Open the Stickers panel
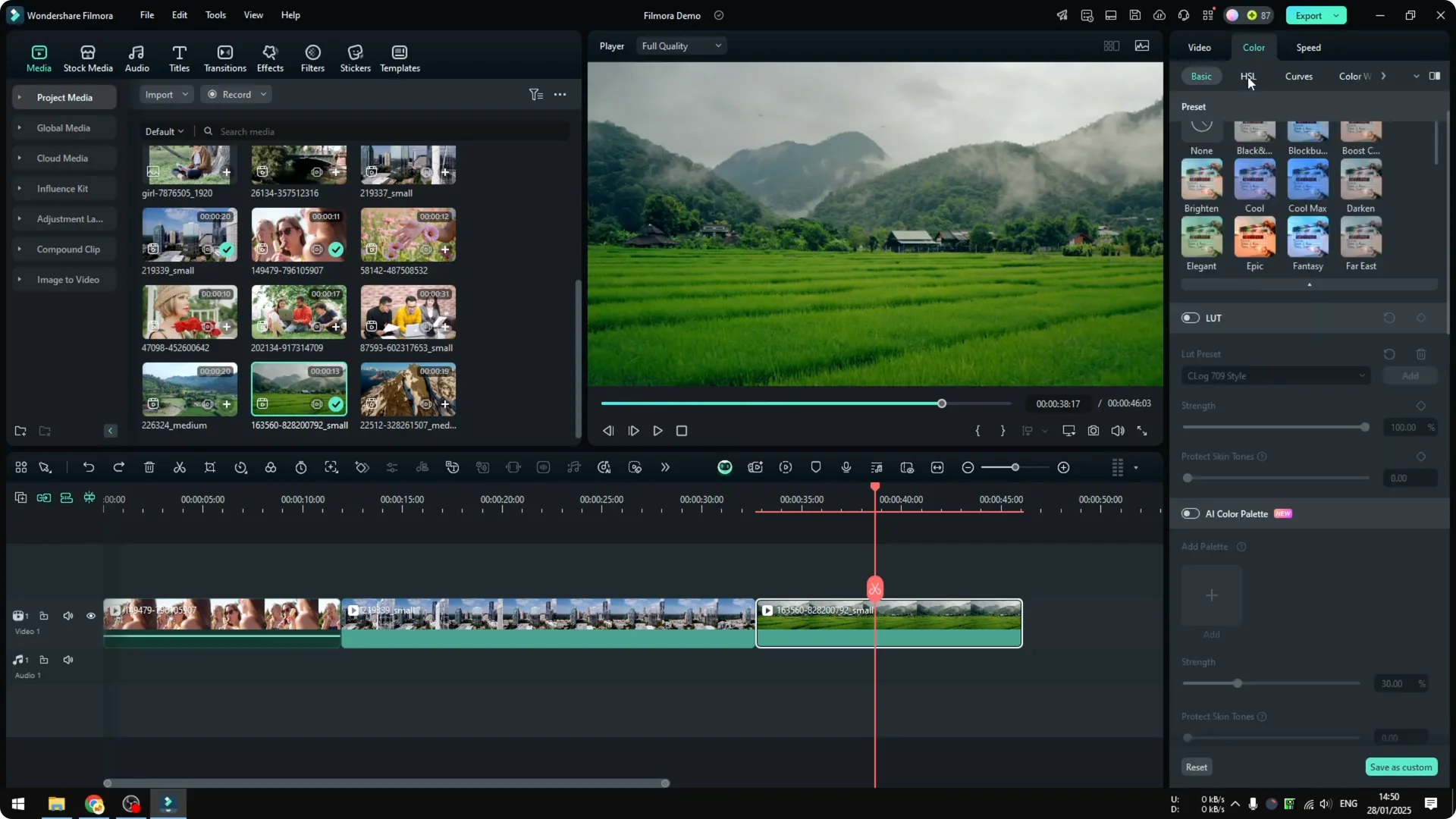The width and height of the screenshot is (1456, 819). point(355,58)
